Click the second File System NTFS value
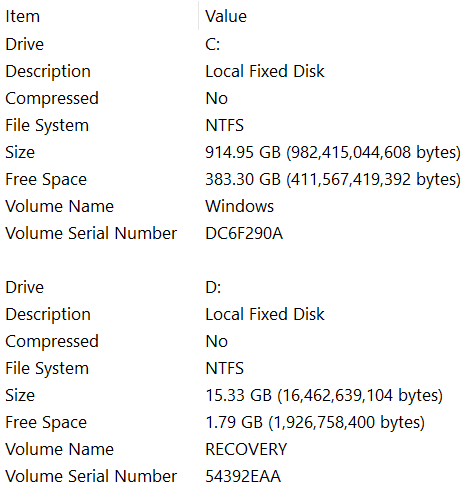Image resolution: width=471 pixels, height=489 pixels. pyautogui.click(x=225, y=368)
